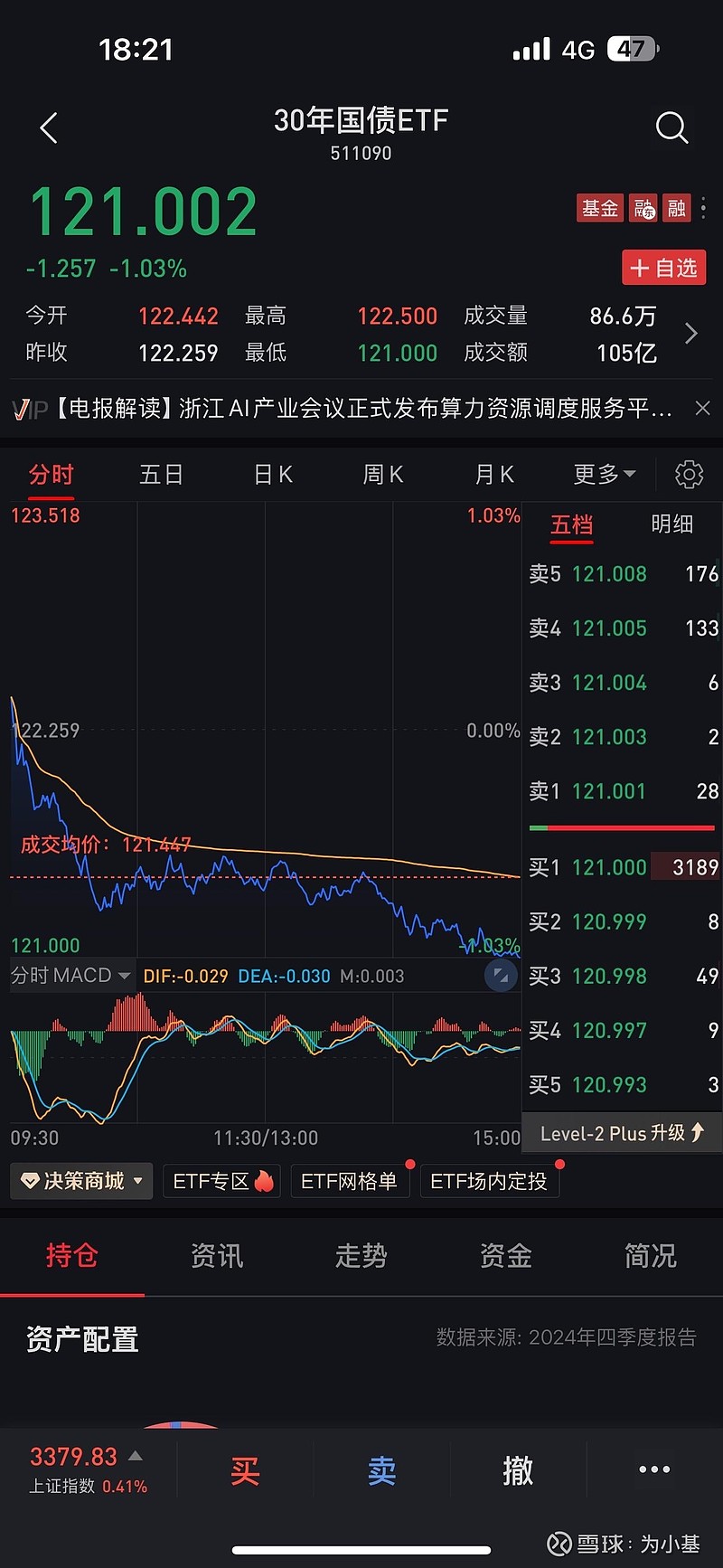Tap the 卖1 121.001 order row
The width and height of the screenshot is (723, 1568).
(623, 791)
